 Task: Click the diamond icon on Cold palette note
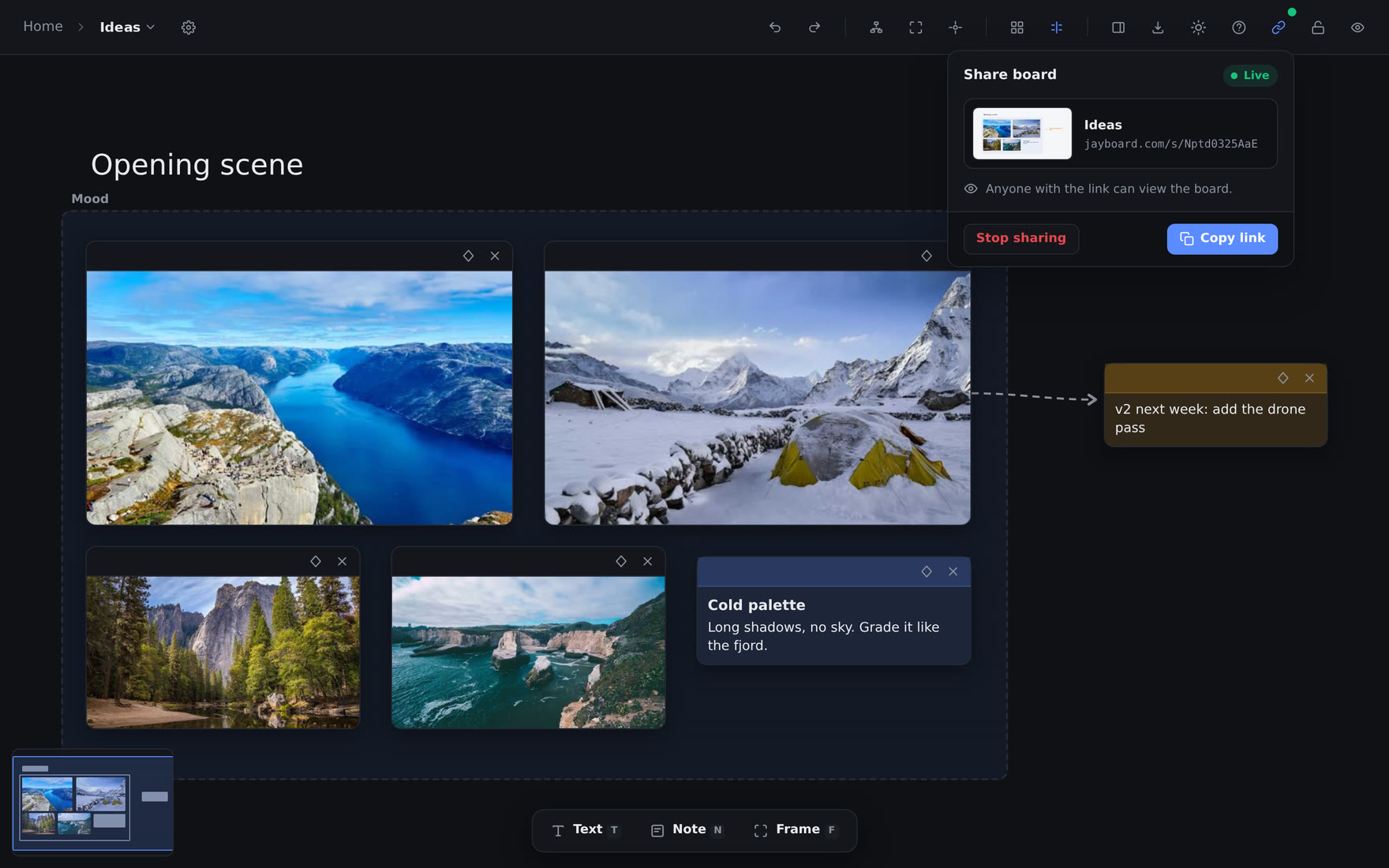[x=927, y=571]
